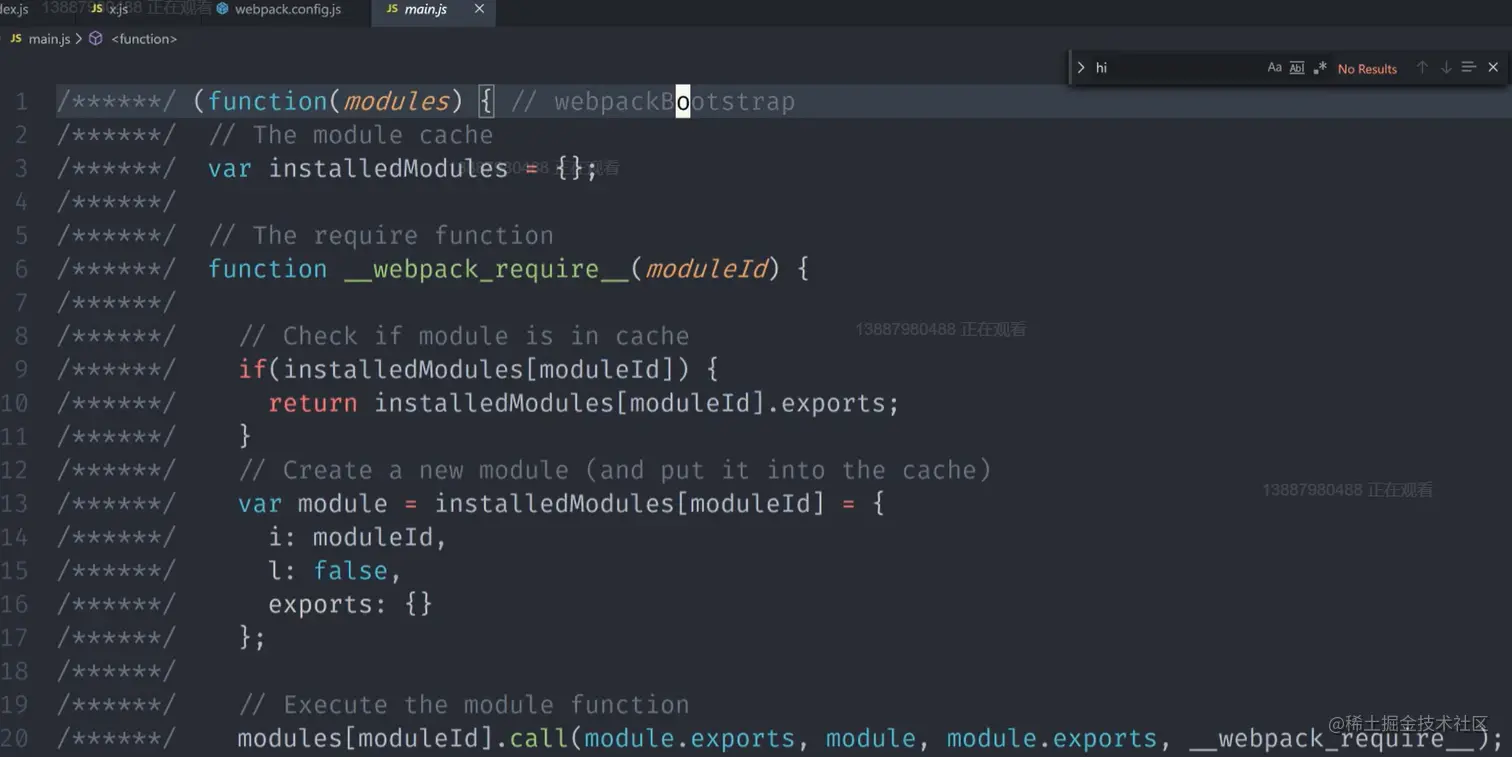Image resolution: width=1512 pixels, height=757 pixels.
Task: Click '__webpack_require__' on line 6
Action: click(x=487, y=269)
